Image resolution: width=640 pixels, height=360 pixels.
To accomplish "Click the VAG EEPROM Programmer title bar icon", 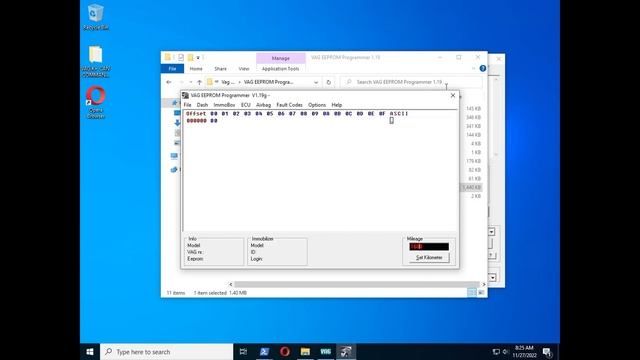I will click(x=185, y=96).
